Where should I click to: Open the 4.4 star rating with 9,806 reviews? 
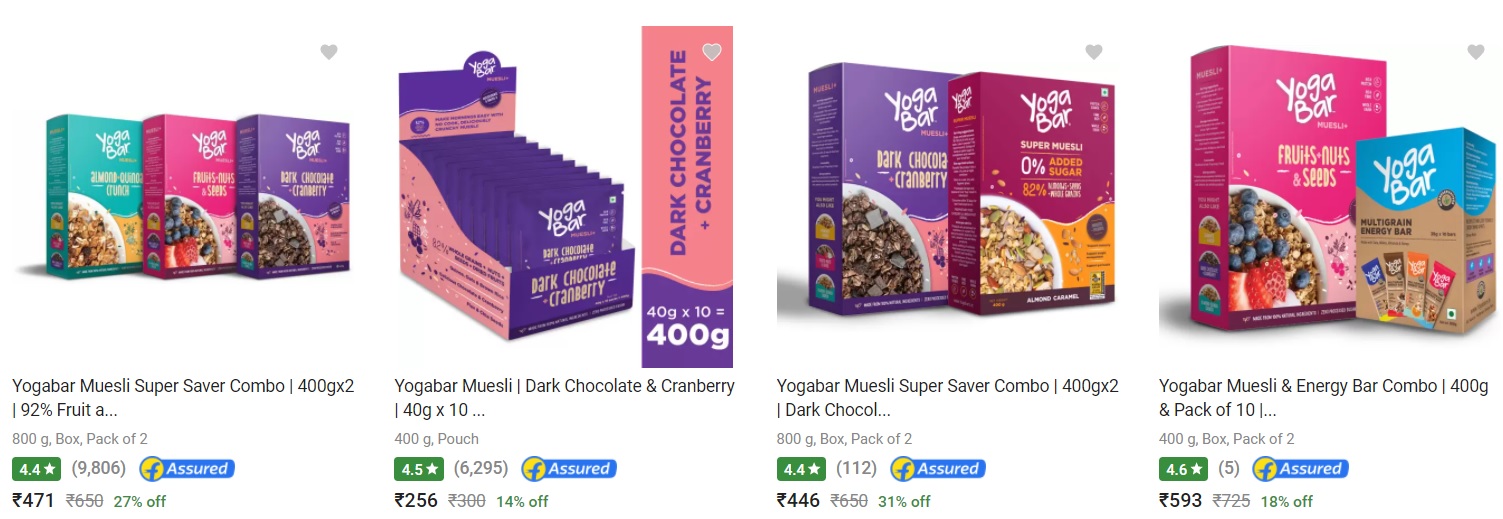(36, 468)
